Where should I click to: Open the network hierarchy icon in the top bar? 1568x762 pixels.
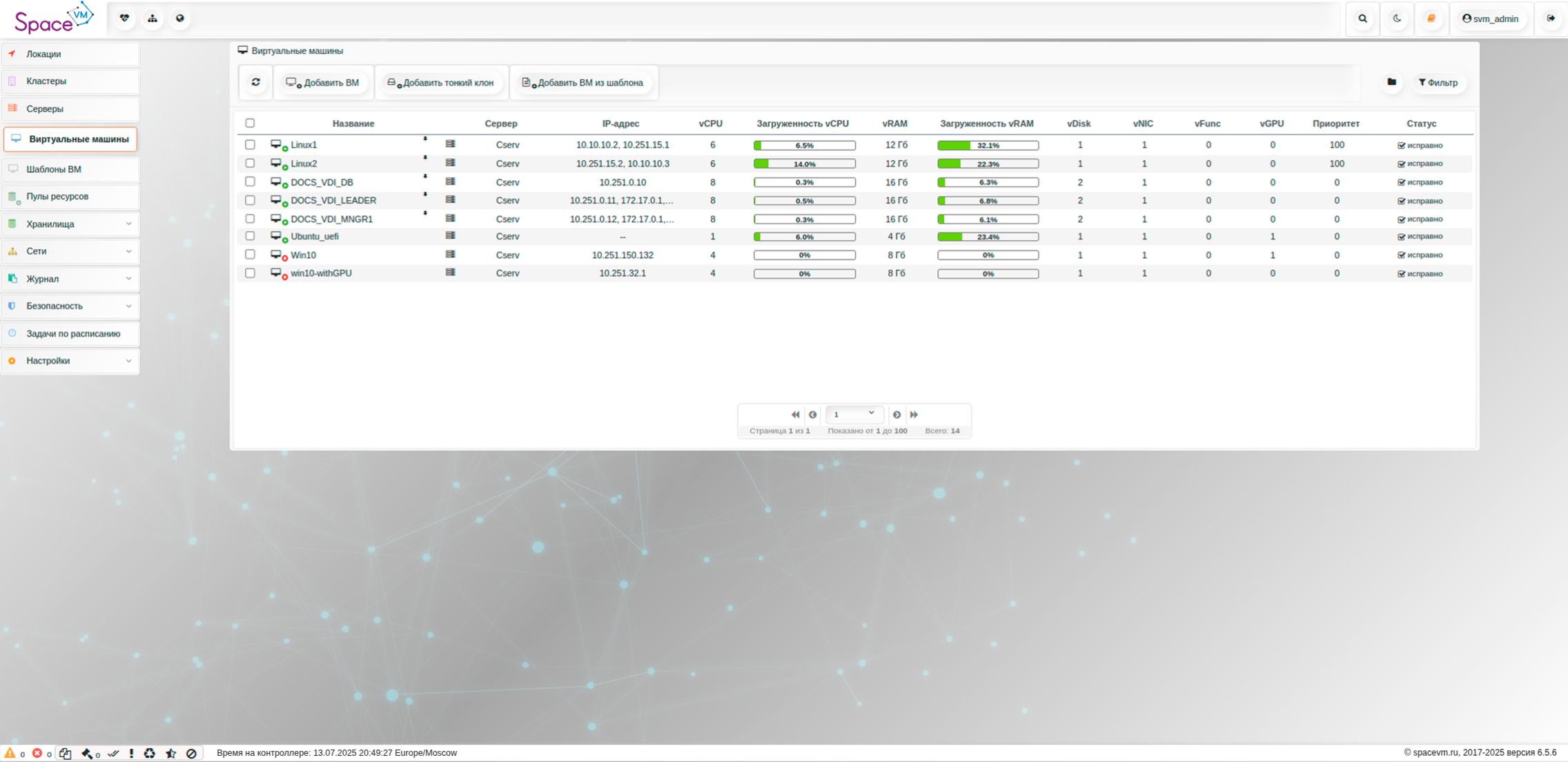pos(153,19)
